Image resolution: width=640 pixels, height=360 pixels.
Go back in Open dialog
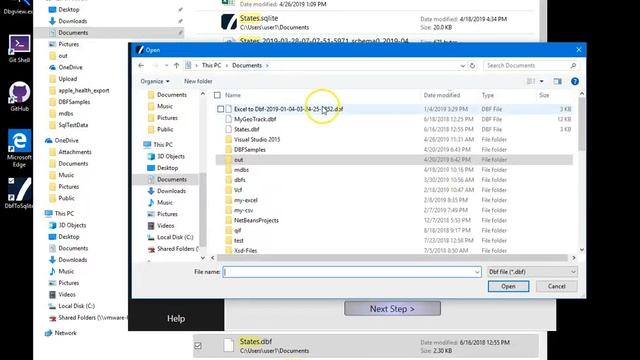coord(141,65)
